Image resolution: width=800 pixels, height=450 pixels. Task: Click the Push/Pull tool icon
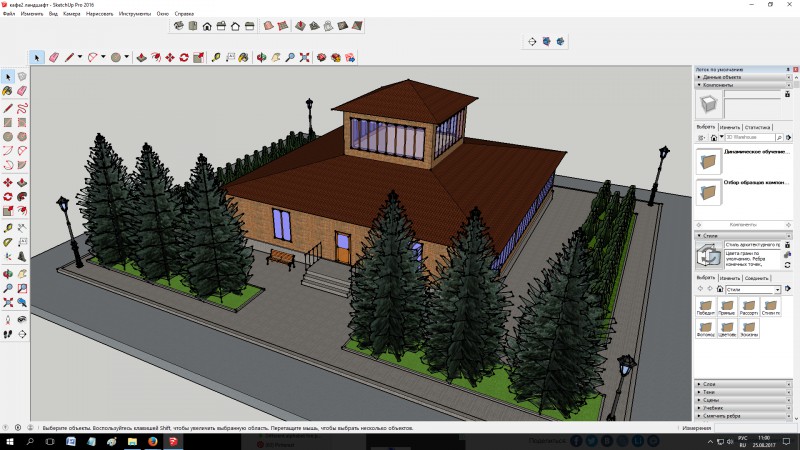click(140, 58)
